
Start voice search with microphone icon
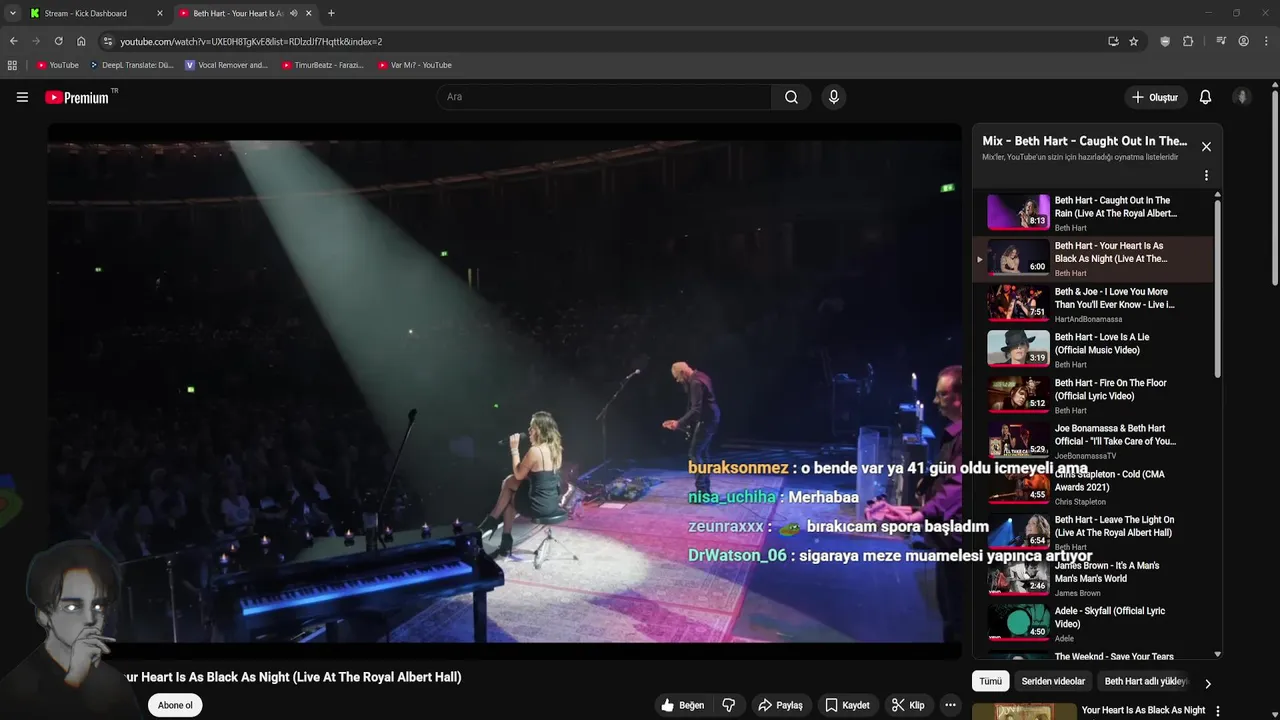click(834, 97)
